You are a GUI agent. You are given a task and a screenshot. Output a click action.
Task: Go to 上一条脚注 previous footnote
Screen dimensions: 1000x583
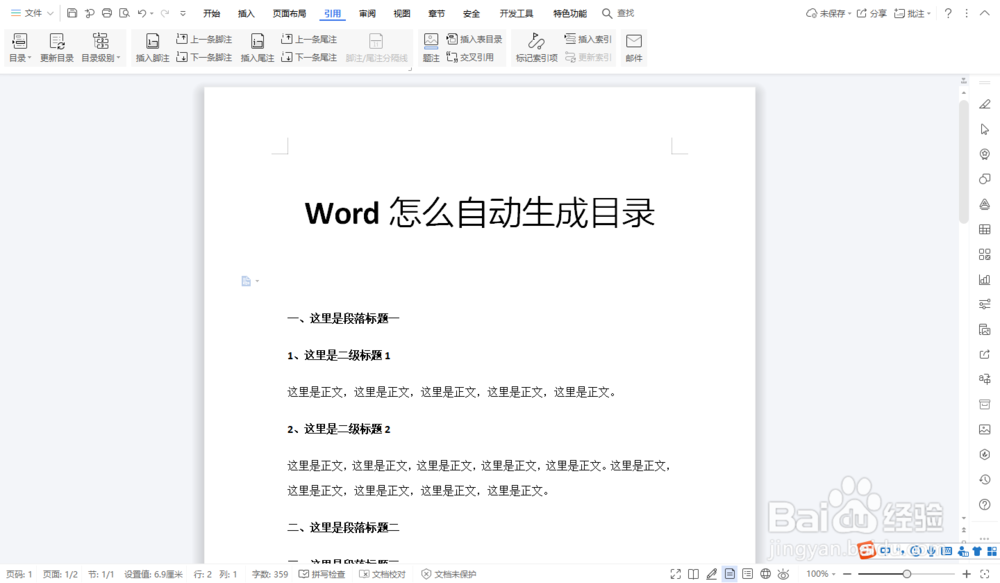coord(204,39)
